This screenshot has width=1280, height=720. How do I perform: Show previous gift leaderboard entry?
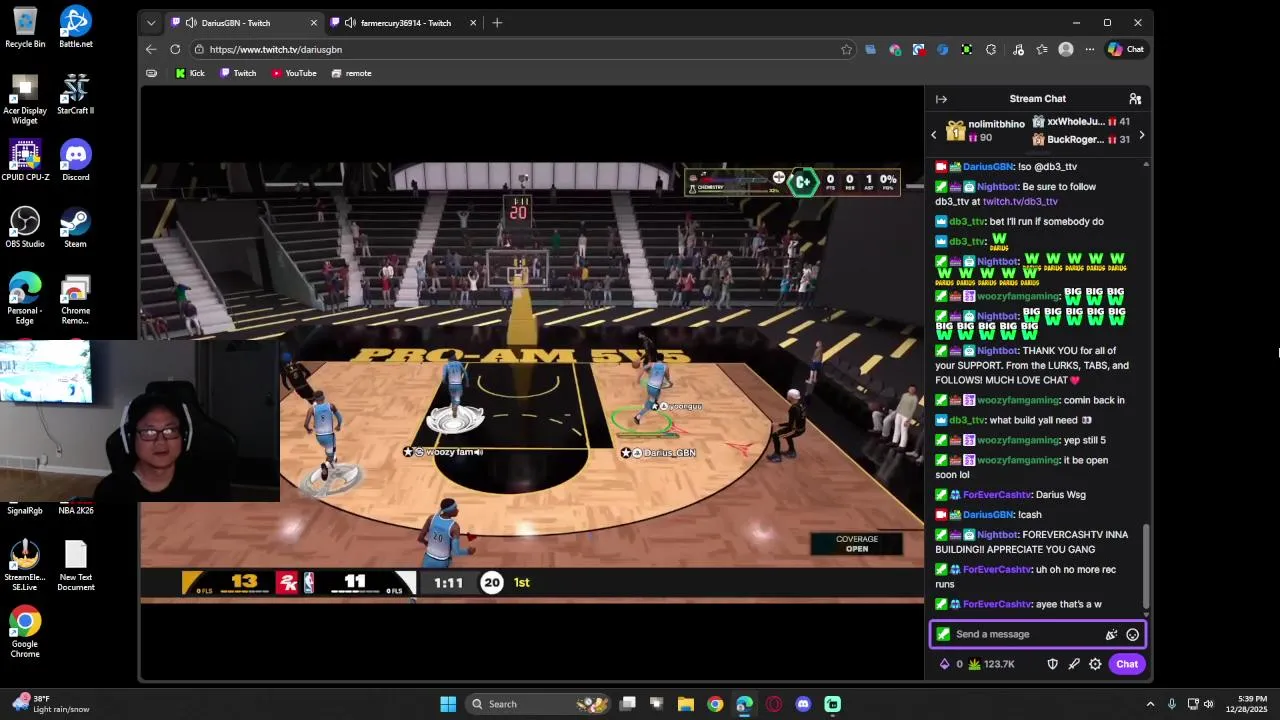tap(934, 134)
